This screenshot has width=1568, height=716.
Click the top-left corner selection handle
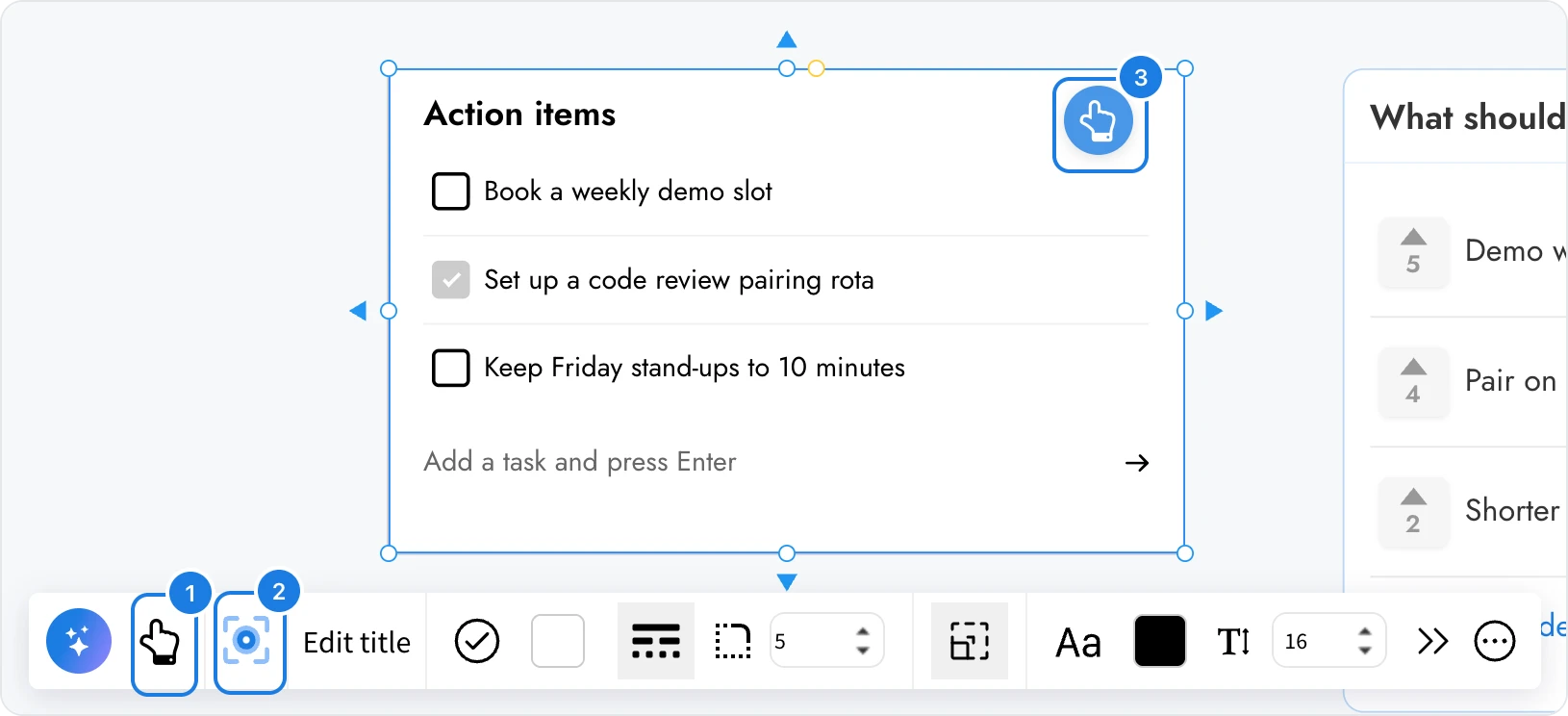[389, 68]
